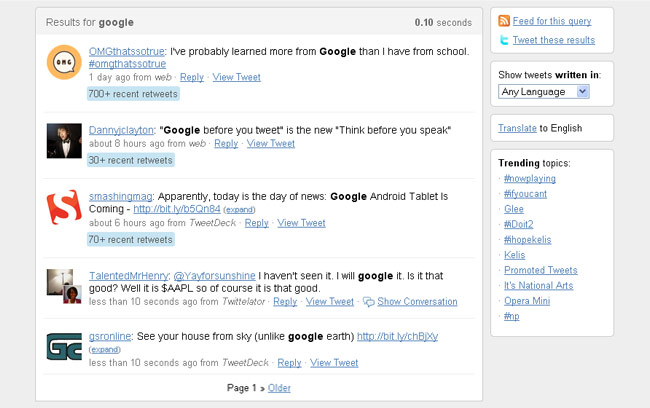Open OMGthatssotrue username link
The height and width of the screenshot is (408, 650).
tap(126, 51)
